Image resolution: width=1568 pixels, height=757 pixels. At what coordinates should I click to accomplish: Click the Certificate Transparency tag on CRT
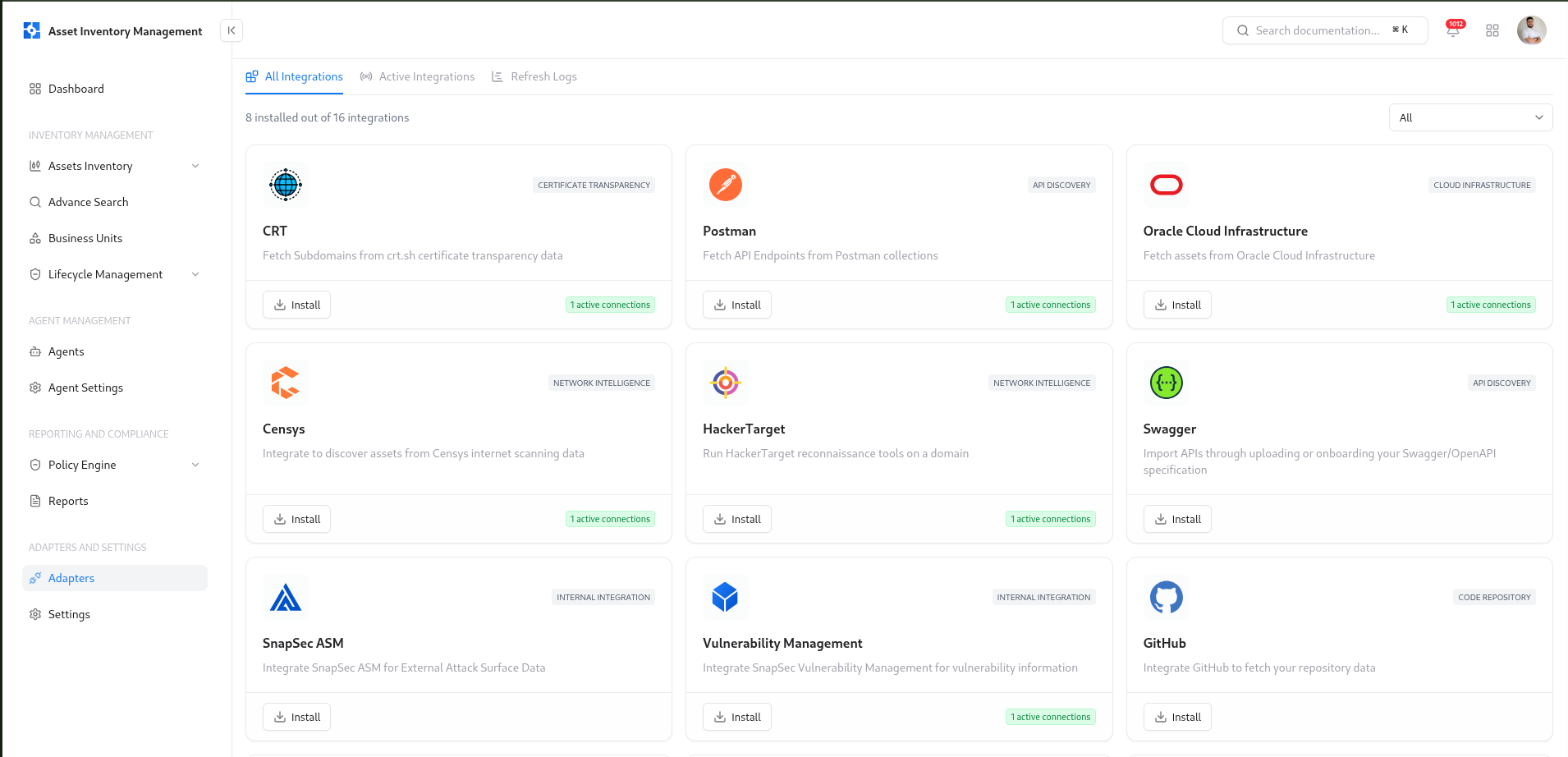(594, 185)
